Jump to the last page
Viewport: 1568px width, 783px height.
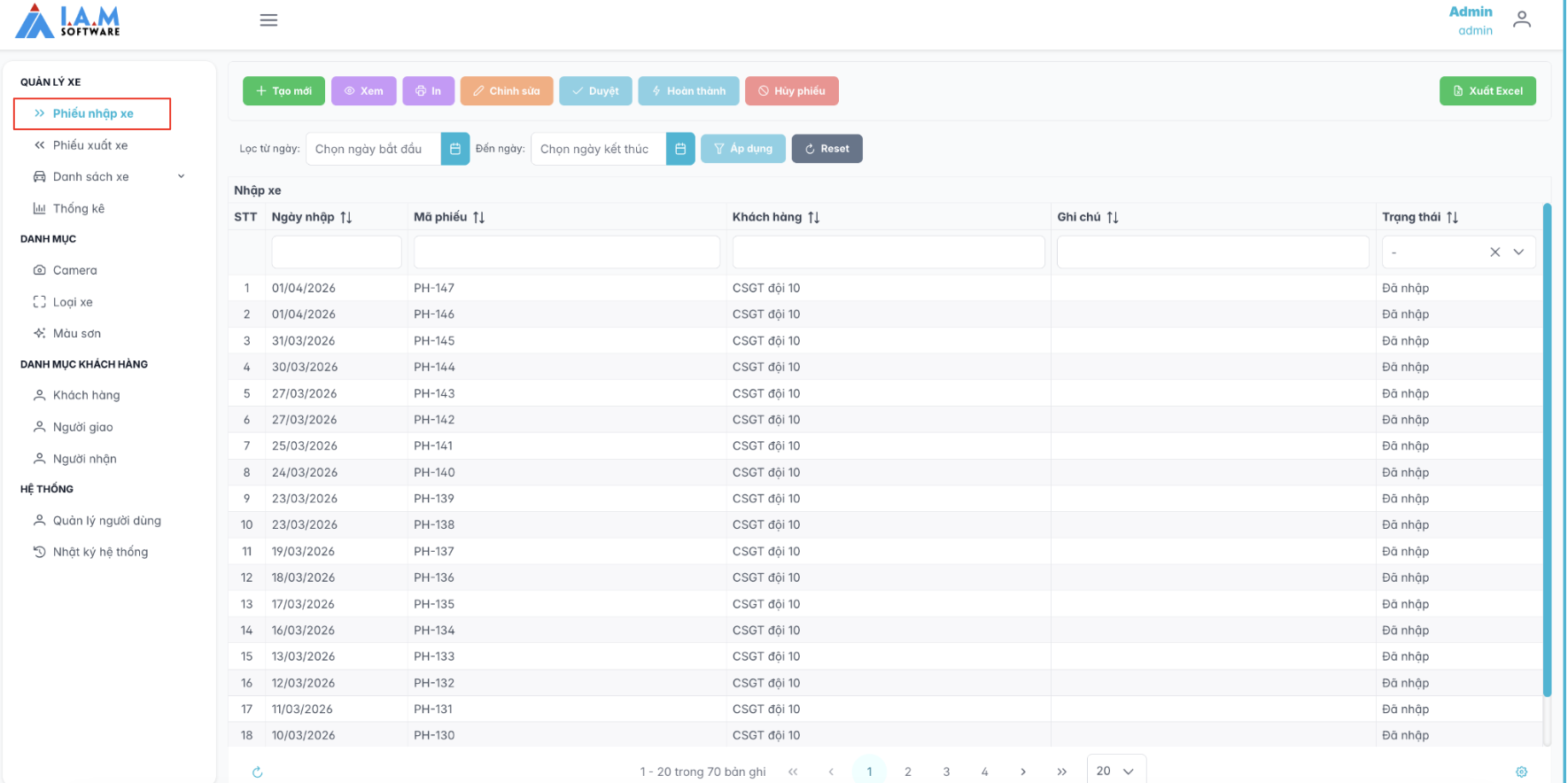[x=1061, y=771]
